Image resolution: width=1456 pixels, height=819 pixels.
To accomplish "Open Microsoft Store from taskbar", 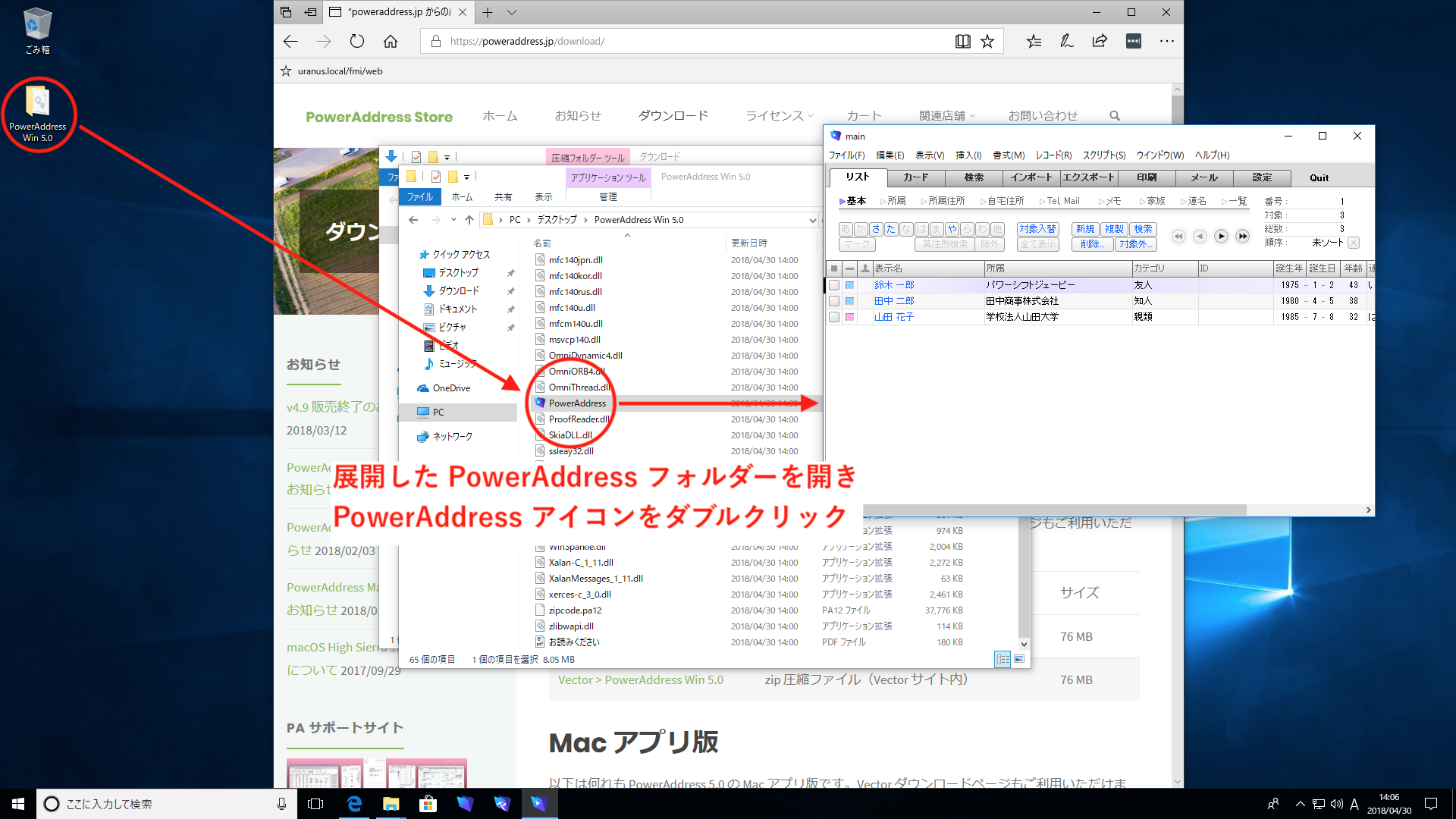I will click(428, 804).
